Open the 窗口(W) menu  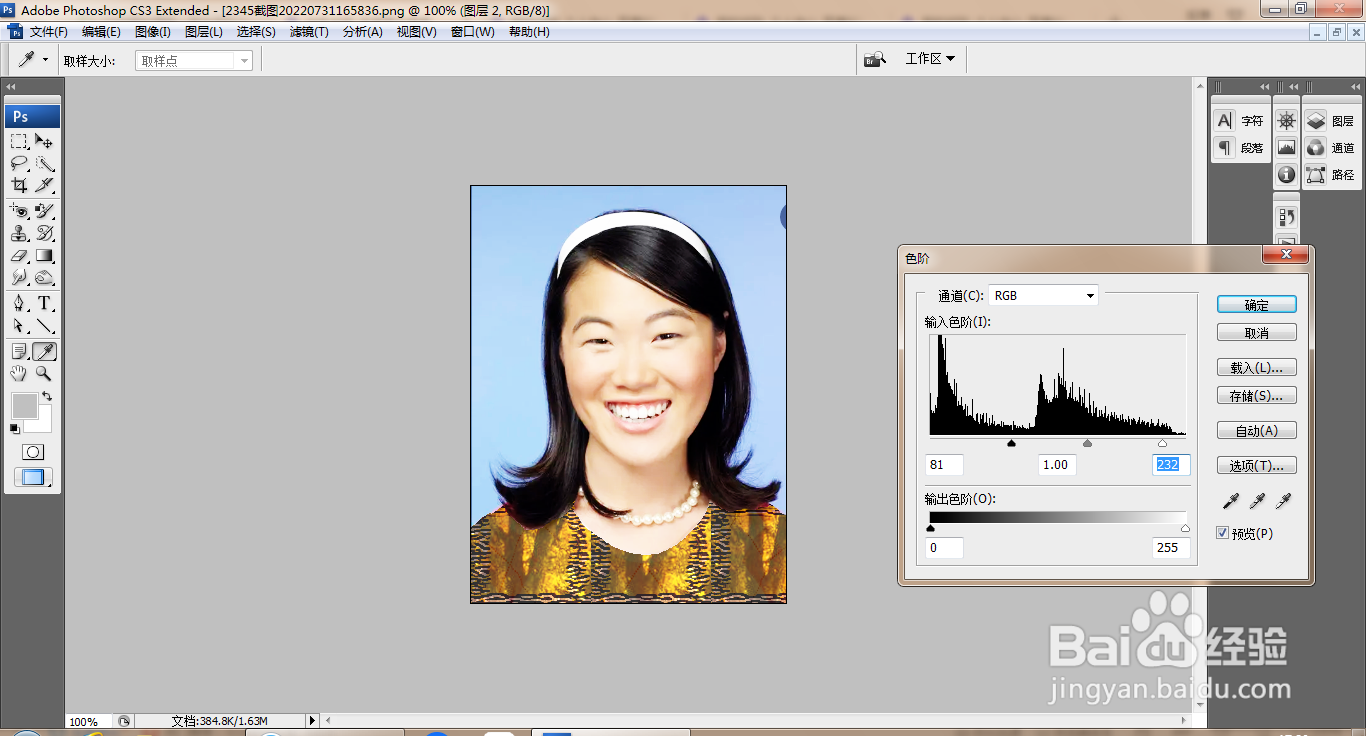click(472, 32)
